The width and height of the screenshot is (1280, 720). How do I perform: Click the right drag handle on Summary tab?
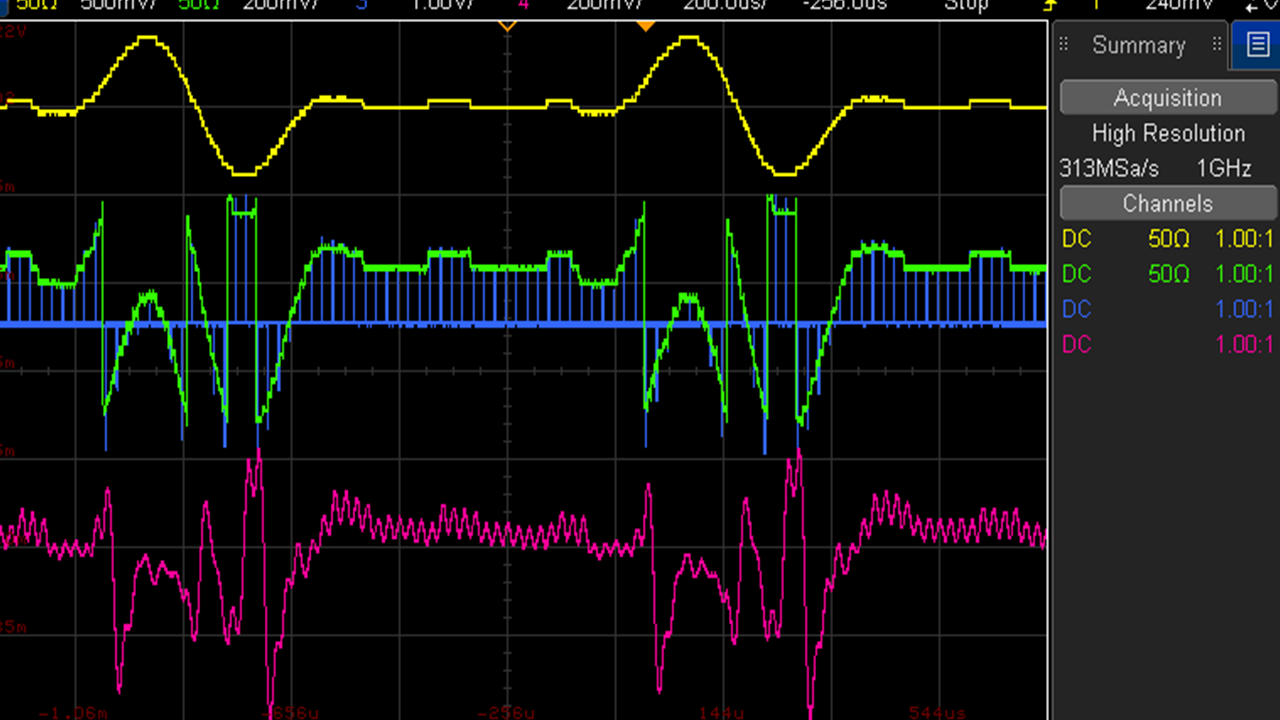1217,44
